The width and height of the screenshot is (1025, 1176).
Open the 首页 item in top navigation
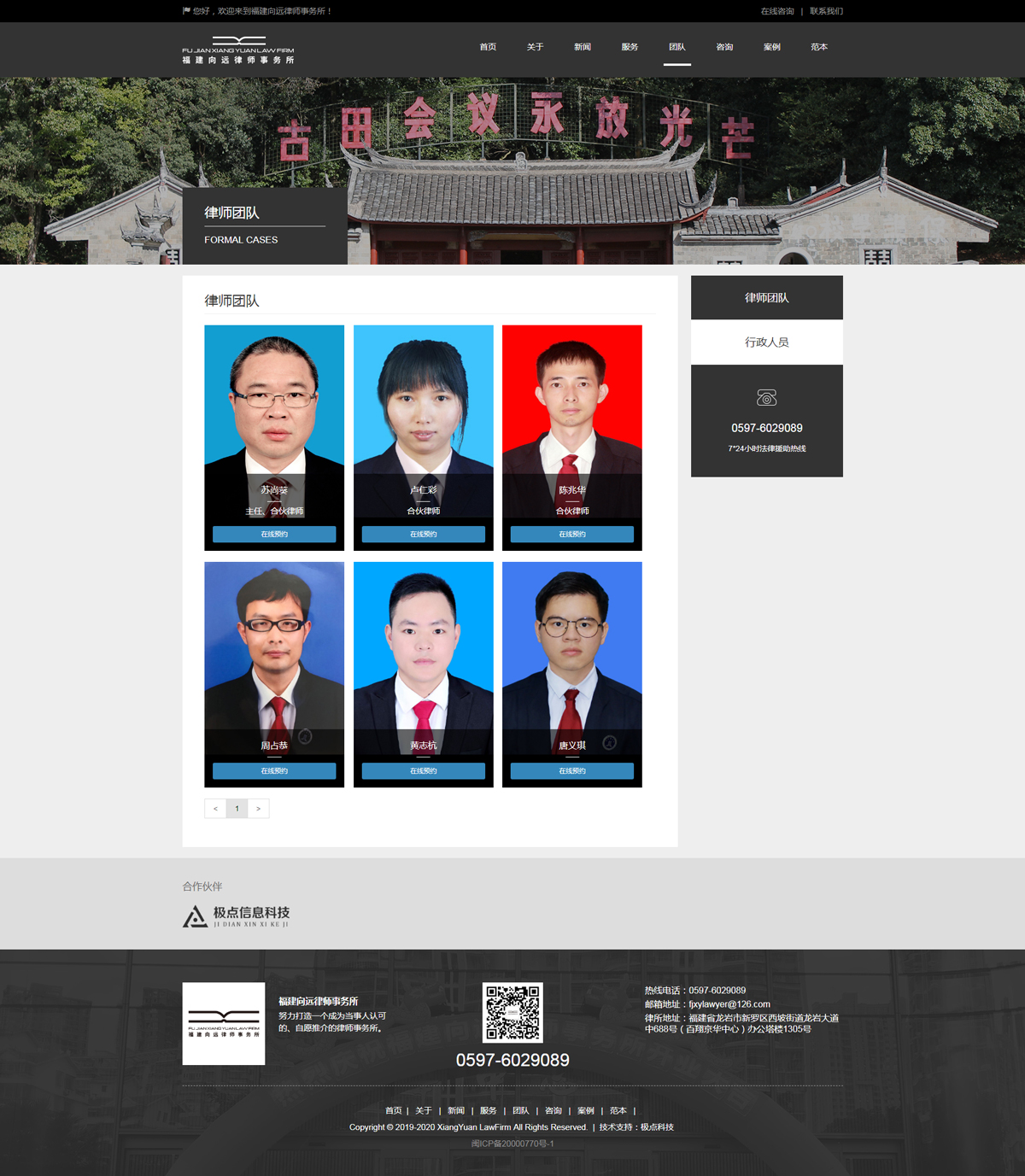tap(488, 47)
